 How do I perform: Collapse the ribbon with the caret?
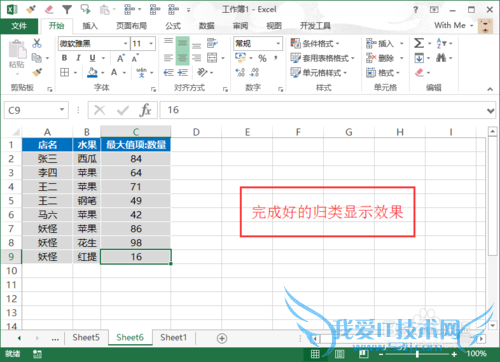[490, 89]
